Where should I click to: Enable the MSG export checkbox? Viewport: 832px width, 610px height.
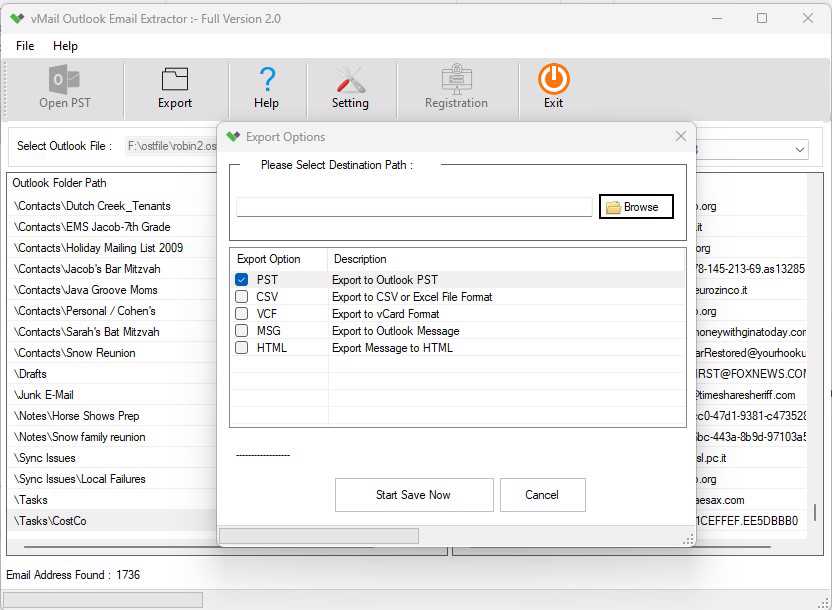point(241,330)
